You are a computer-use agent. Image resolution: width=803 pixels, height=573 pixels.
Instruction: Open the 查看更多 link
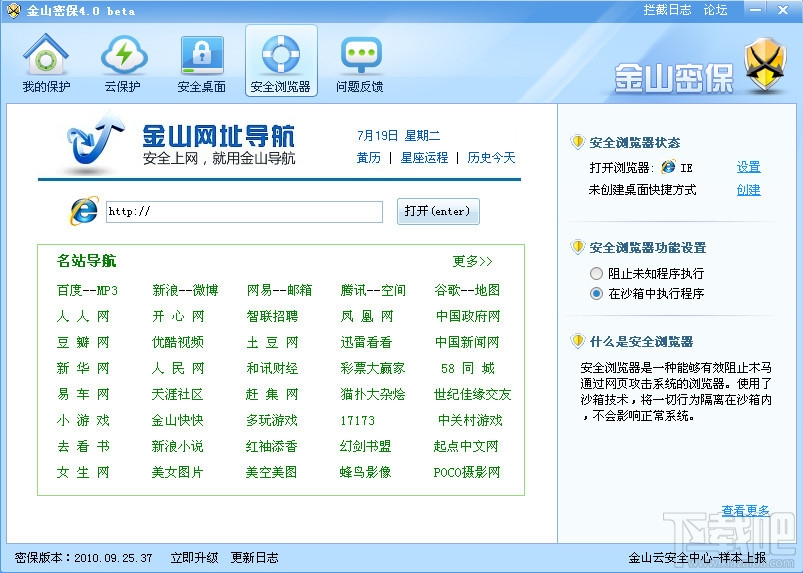pyautogui.click(x=745, y=510)
